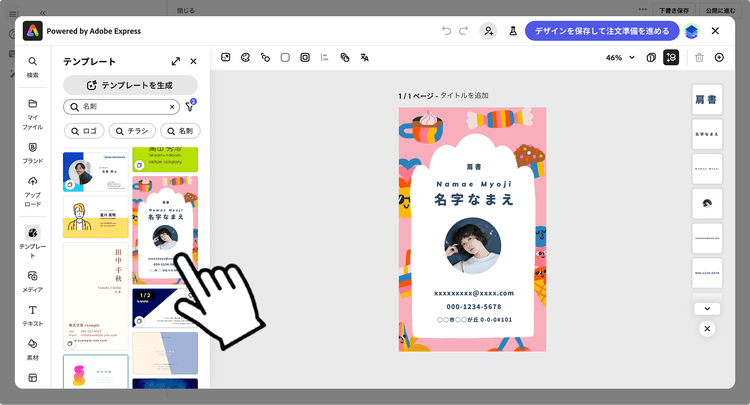Choose the vertical 田中千秋 template
The height and width of the screenshot is (405, 750).
(x=96, y=296)
